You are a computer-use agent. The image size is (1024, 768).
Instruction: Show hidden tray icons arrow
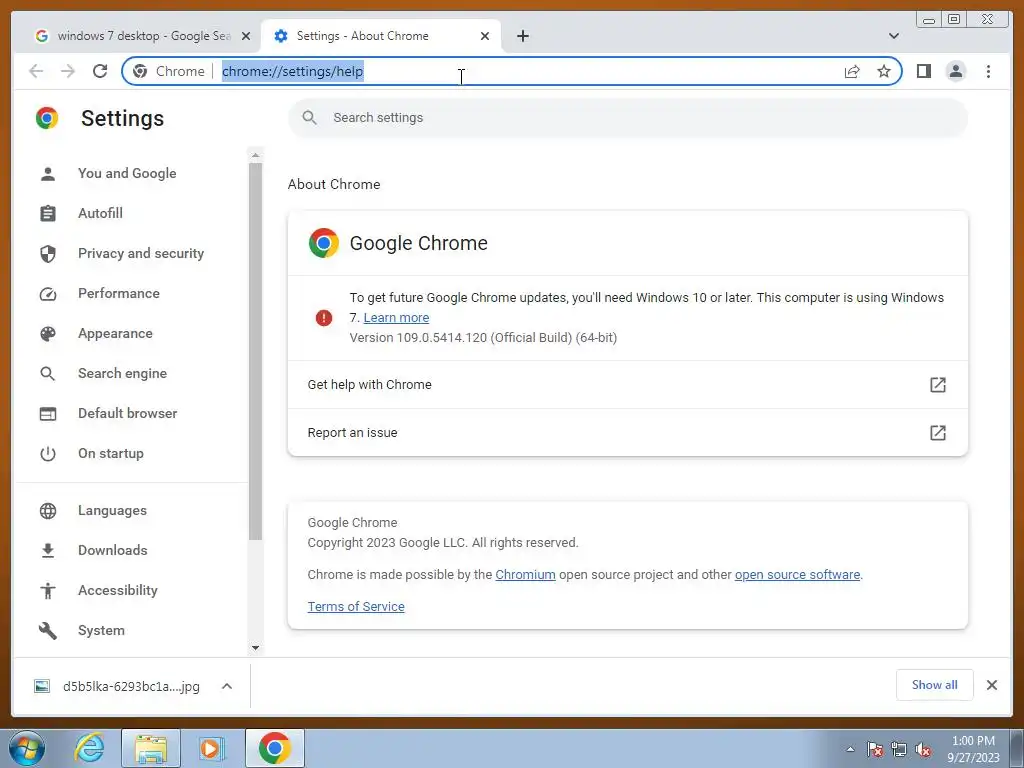coord(850,749)
